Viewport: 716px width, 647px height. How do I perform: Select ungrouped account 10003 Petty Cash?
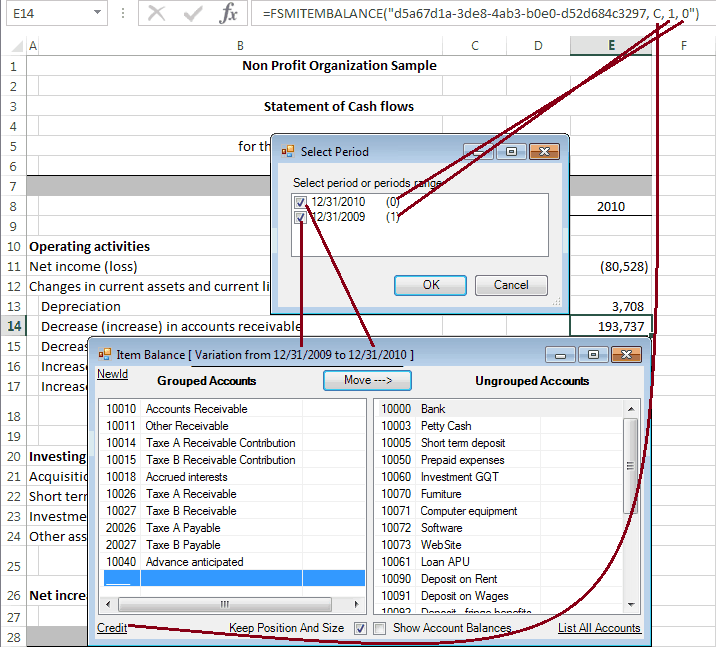coord(500,426)
